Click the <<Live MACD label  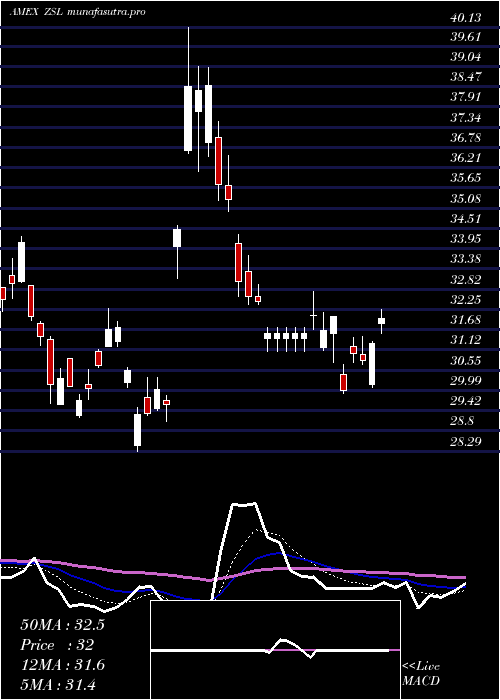point(421,674)
